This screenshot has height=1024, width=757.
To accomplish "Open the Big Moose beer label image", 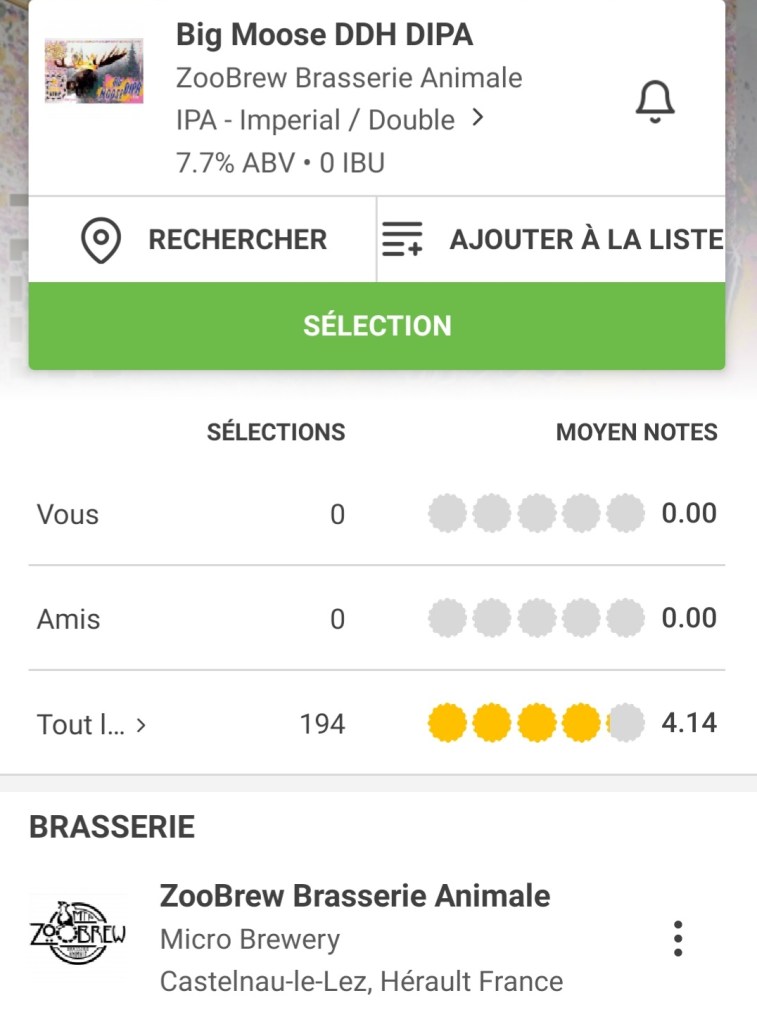I will (94, 71).
